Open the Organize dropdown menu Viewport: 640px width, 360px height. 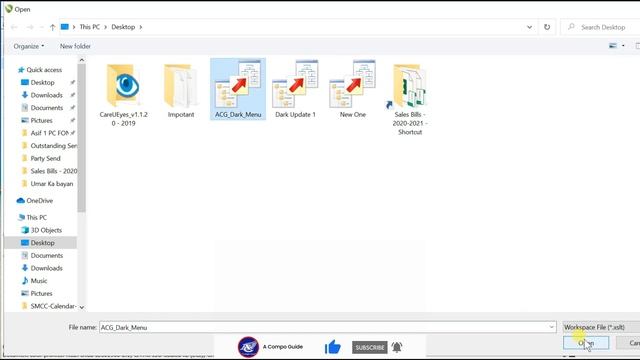(x=29, y=46)
